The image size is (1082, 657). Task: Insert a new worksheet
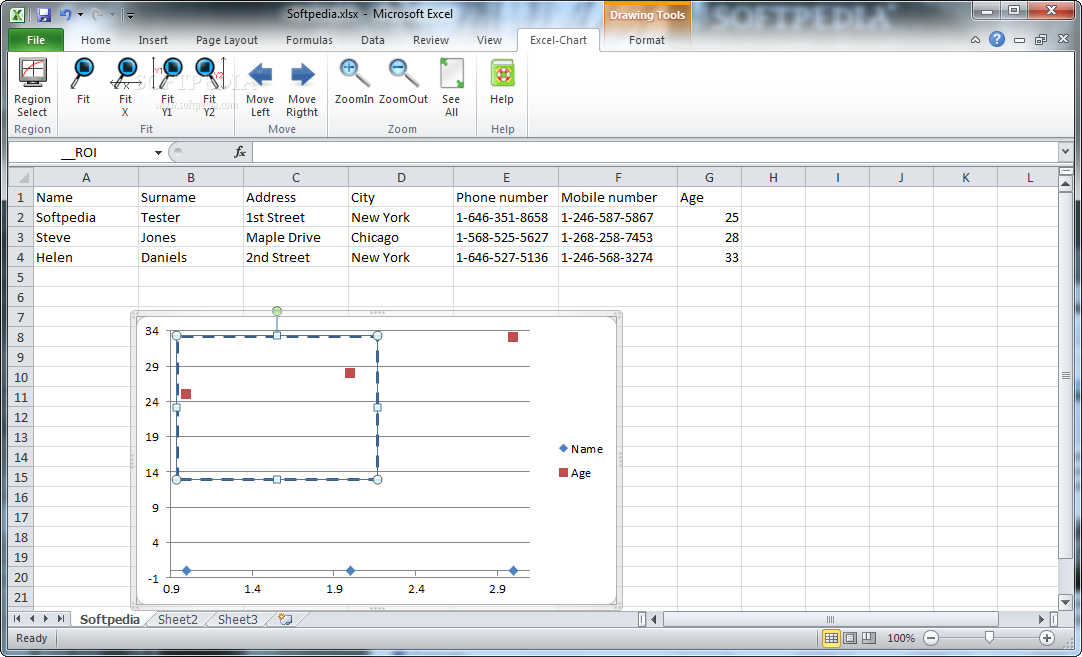click(x=285, y=619)
